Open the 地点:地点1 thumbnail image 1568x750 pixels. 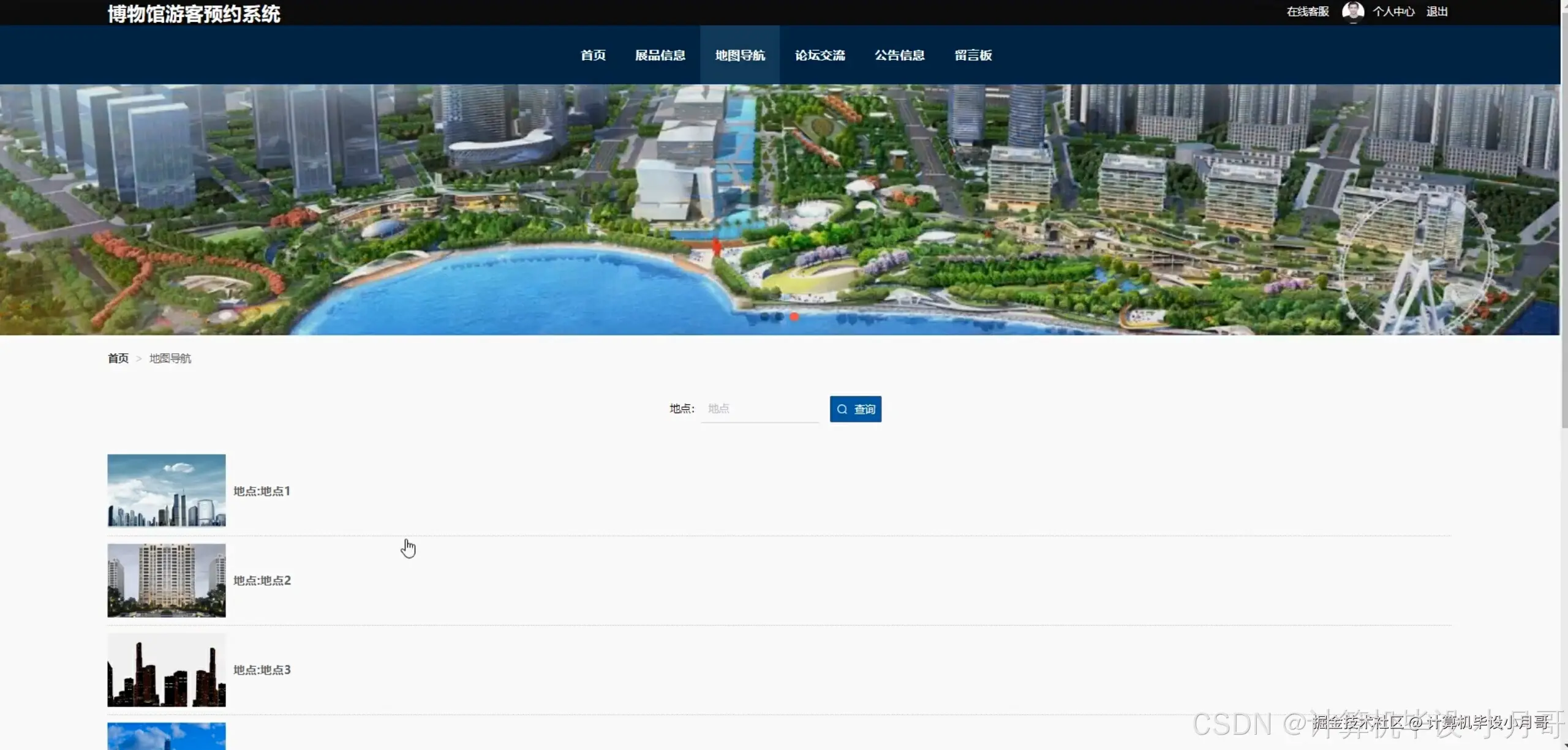click(x=166, y=490)
